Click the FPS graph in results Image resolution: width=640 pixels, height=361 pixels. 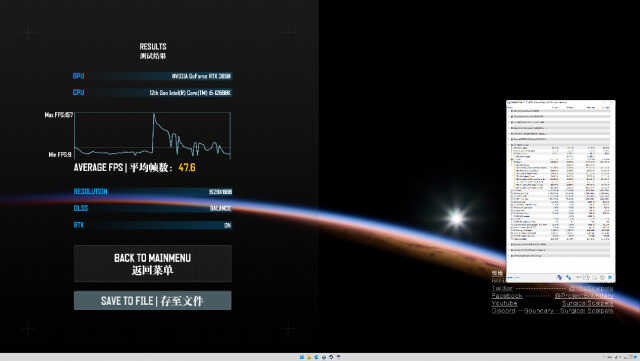pyautogui.click(x=153, y=136)
